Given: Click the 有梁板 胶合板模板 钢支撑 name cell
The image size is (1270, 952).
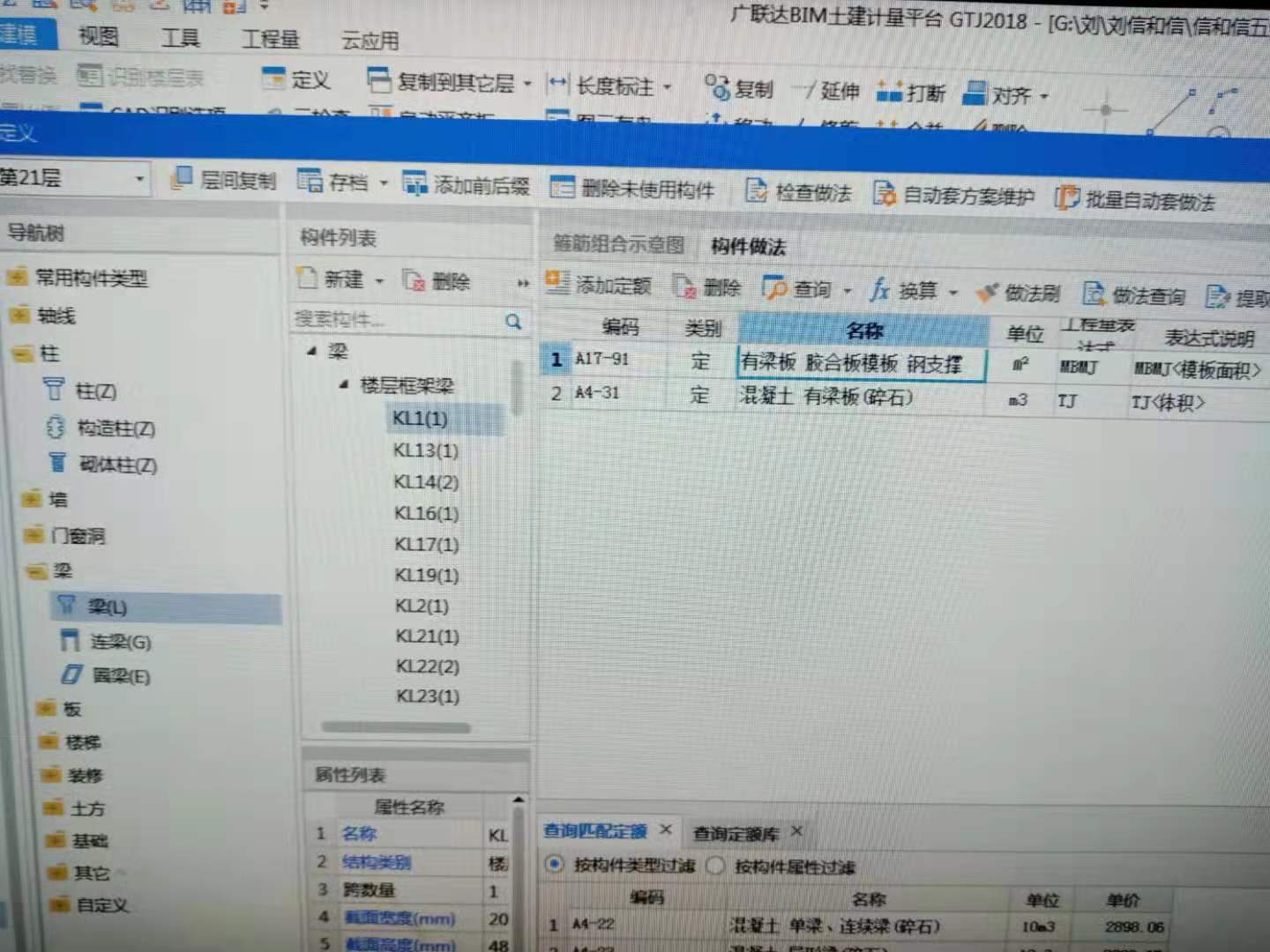Looking at the screenshot, I should (x=862, y=363).
